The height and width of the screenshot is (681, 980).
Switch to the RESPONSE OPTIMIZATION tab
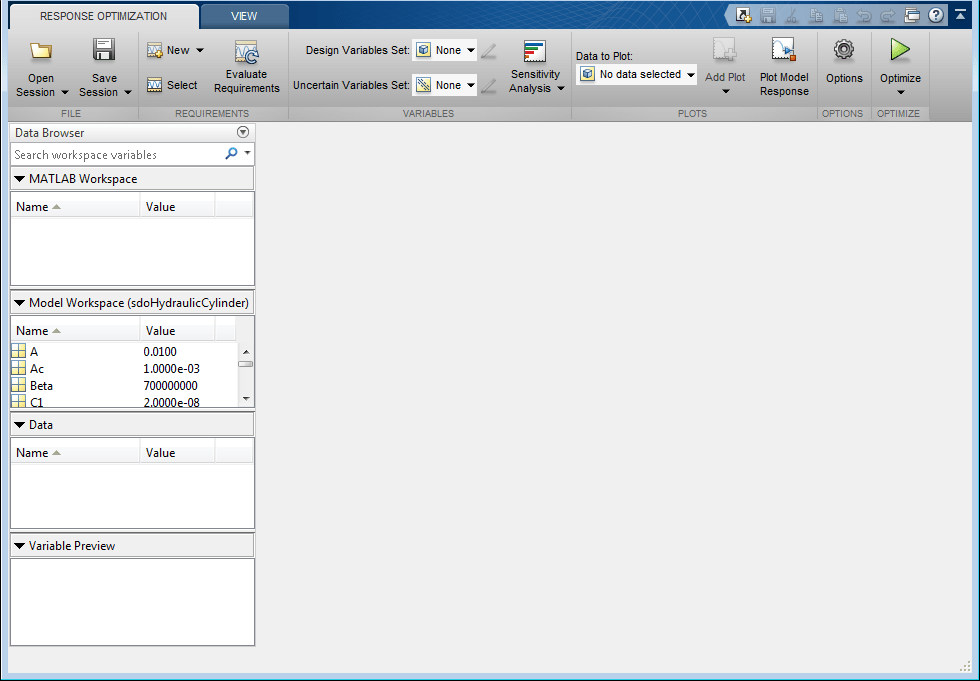coord(104,16)
